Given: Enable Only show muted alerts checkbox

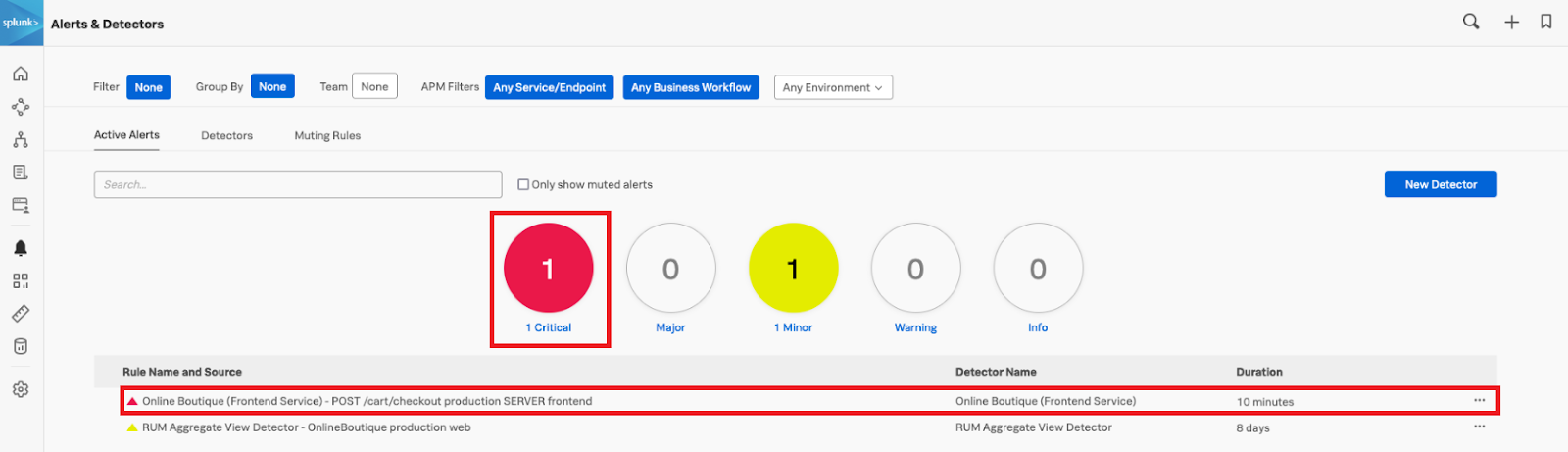Looking at the screenshot, I should [x=523, y=184].
